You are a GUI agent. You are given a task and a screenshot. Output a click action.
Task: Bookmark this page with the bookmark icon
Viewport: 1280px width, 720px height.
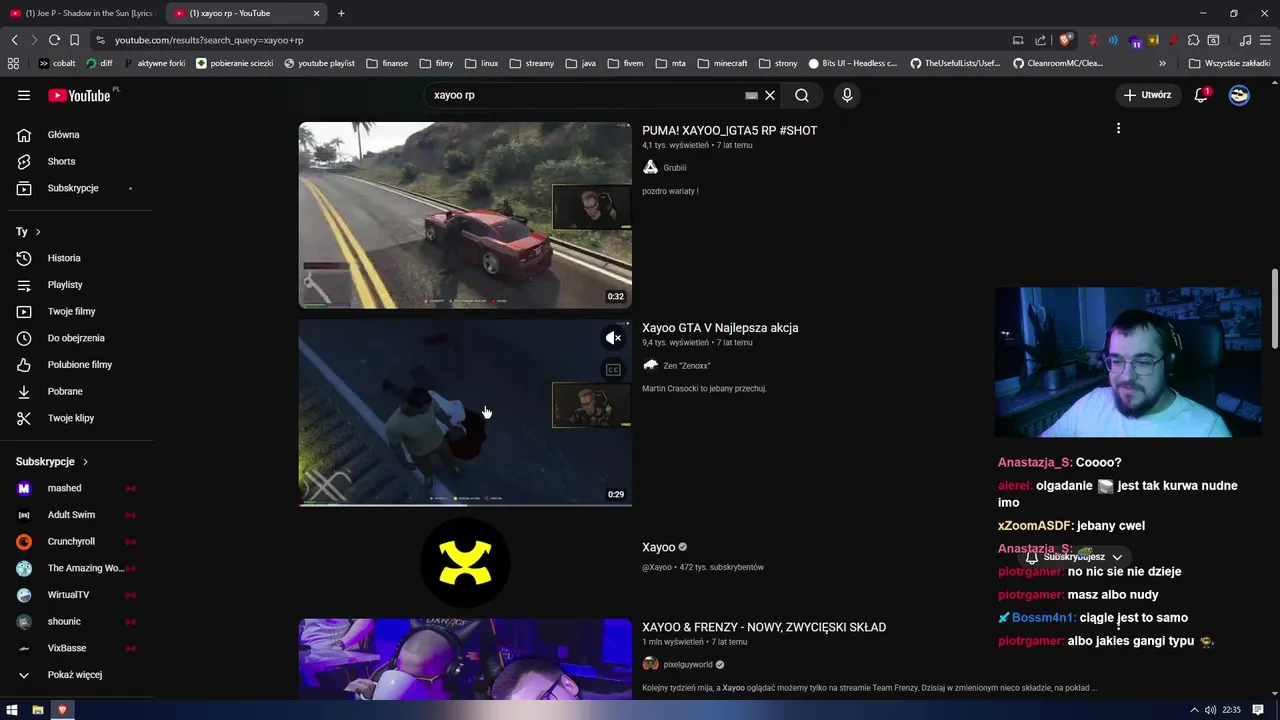(x=74, y=40)
